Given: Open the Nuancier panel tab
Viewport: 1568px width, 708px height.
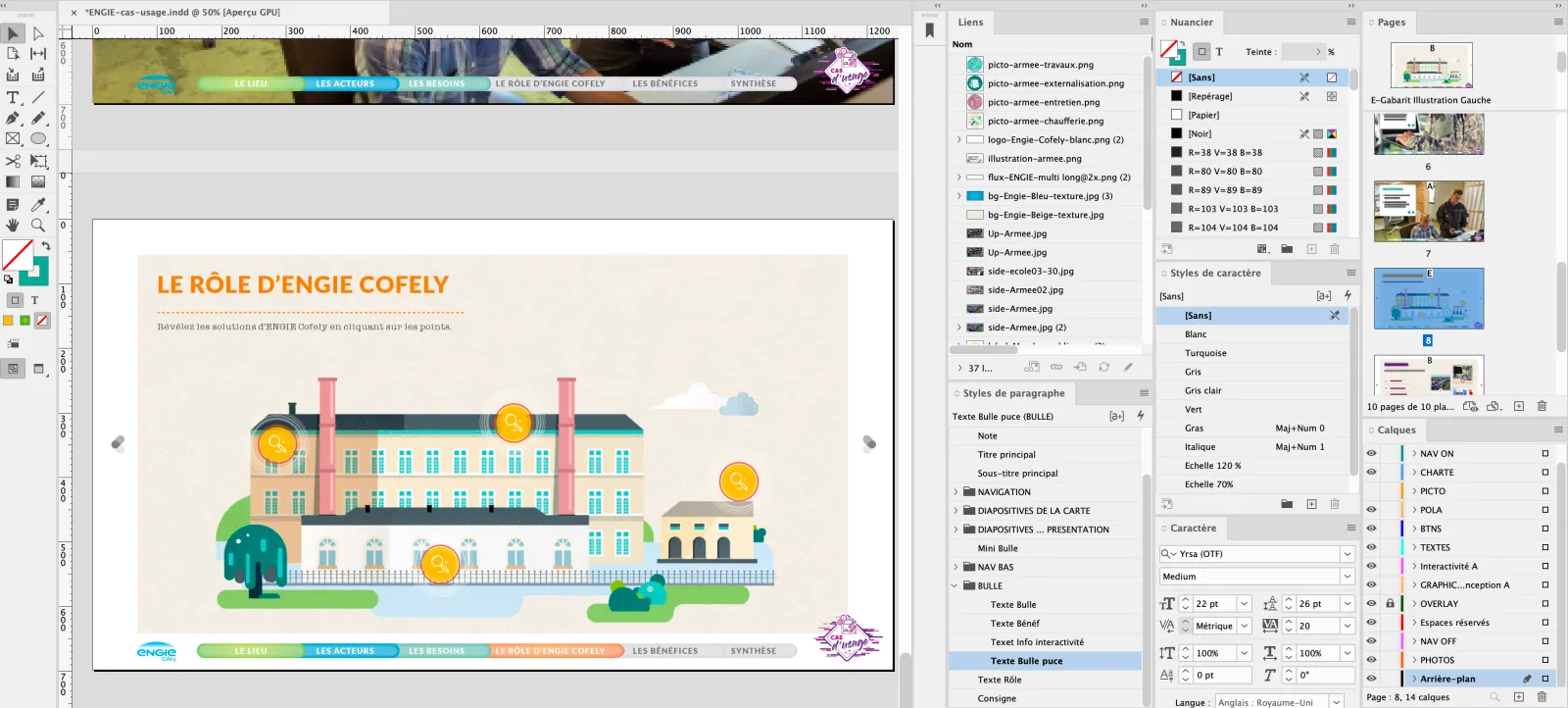Looking at the screenshot, I should (x=1191, y=22).
